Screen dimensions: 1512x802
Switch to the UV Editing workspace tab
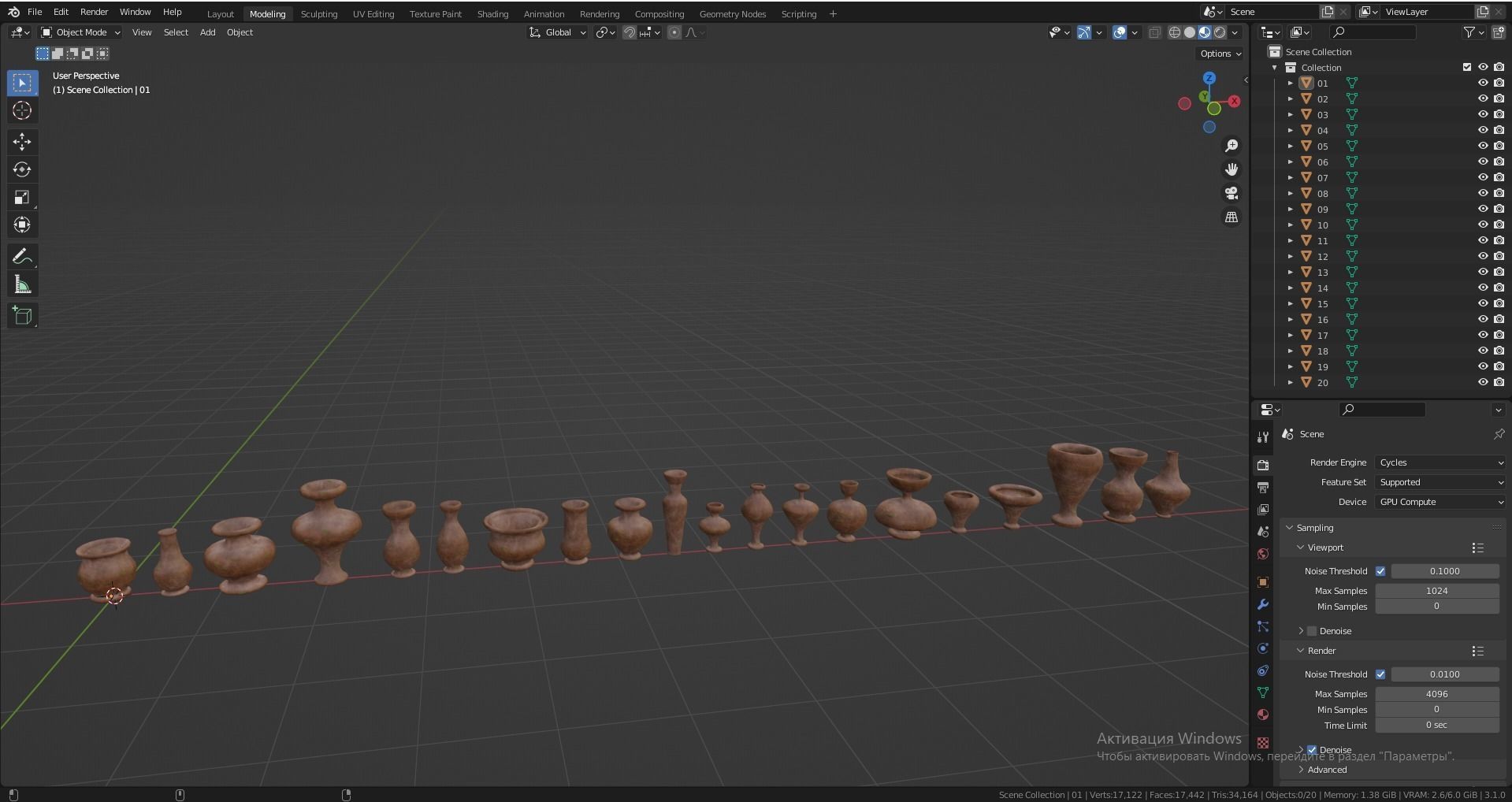pyautogui.click(x=373, y=13)
